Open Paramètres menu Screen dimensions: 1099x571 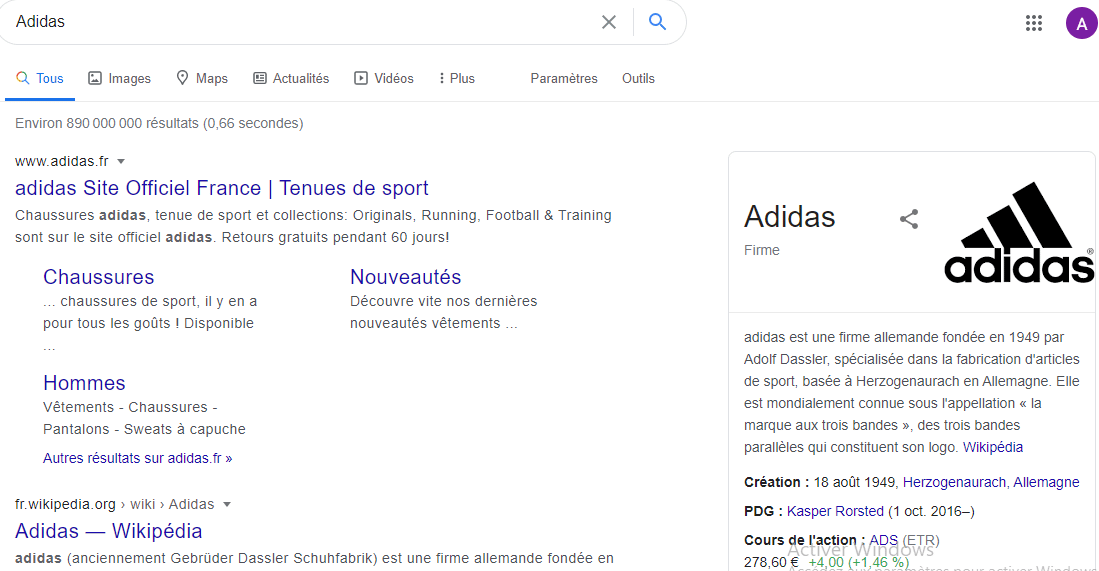564,78
